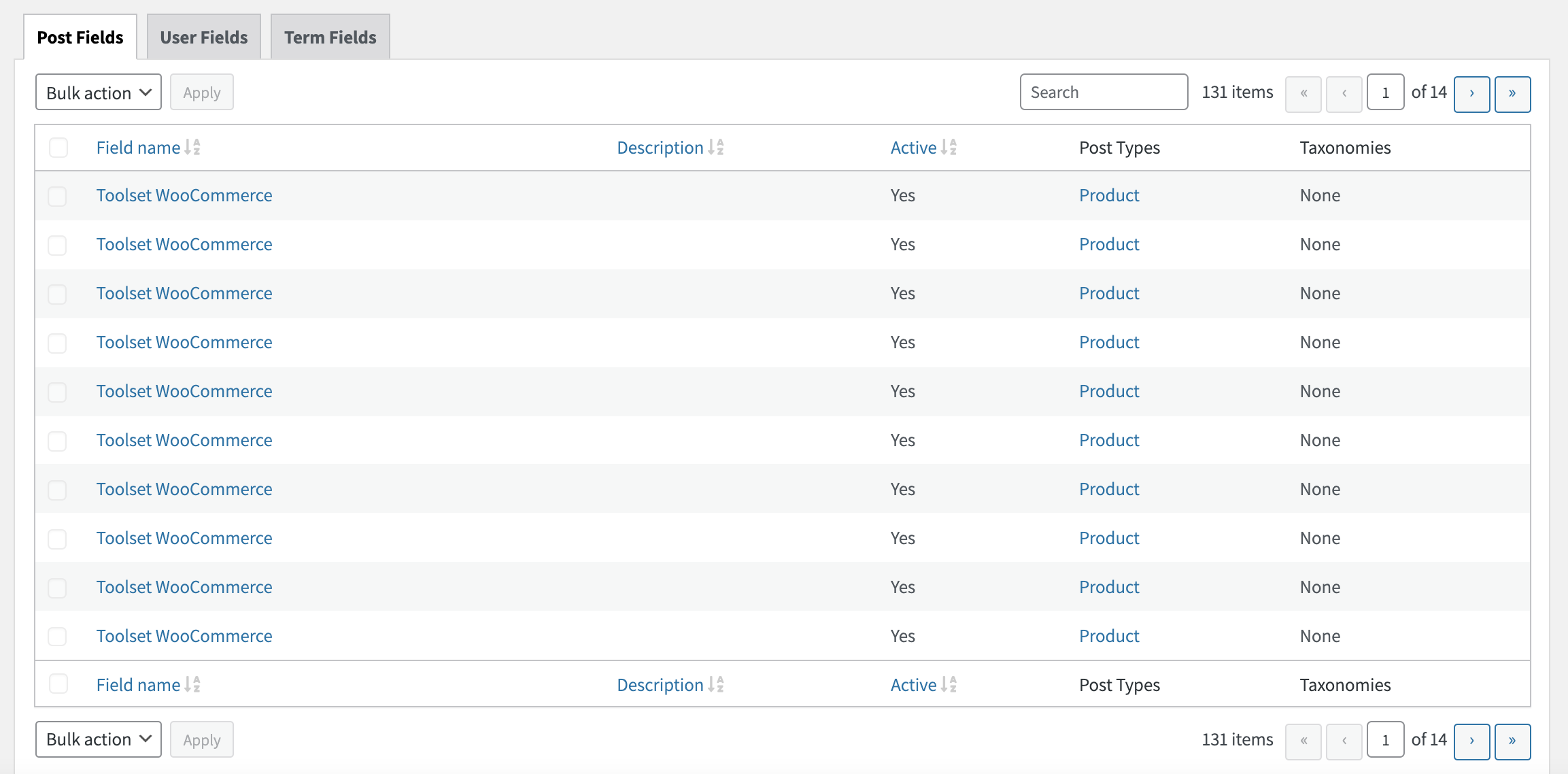Click the 'Taxonomies' column header
Image resolution: width=1568 pixels, height=774 pixels.
pyautogui.click(x=1345, y=148)
